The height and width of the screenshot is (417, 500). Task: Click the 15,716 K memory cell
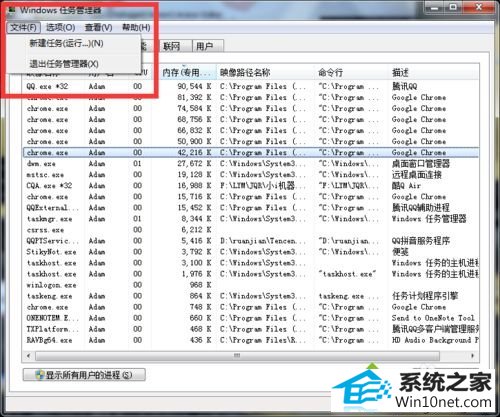[194, 197]
